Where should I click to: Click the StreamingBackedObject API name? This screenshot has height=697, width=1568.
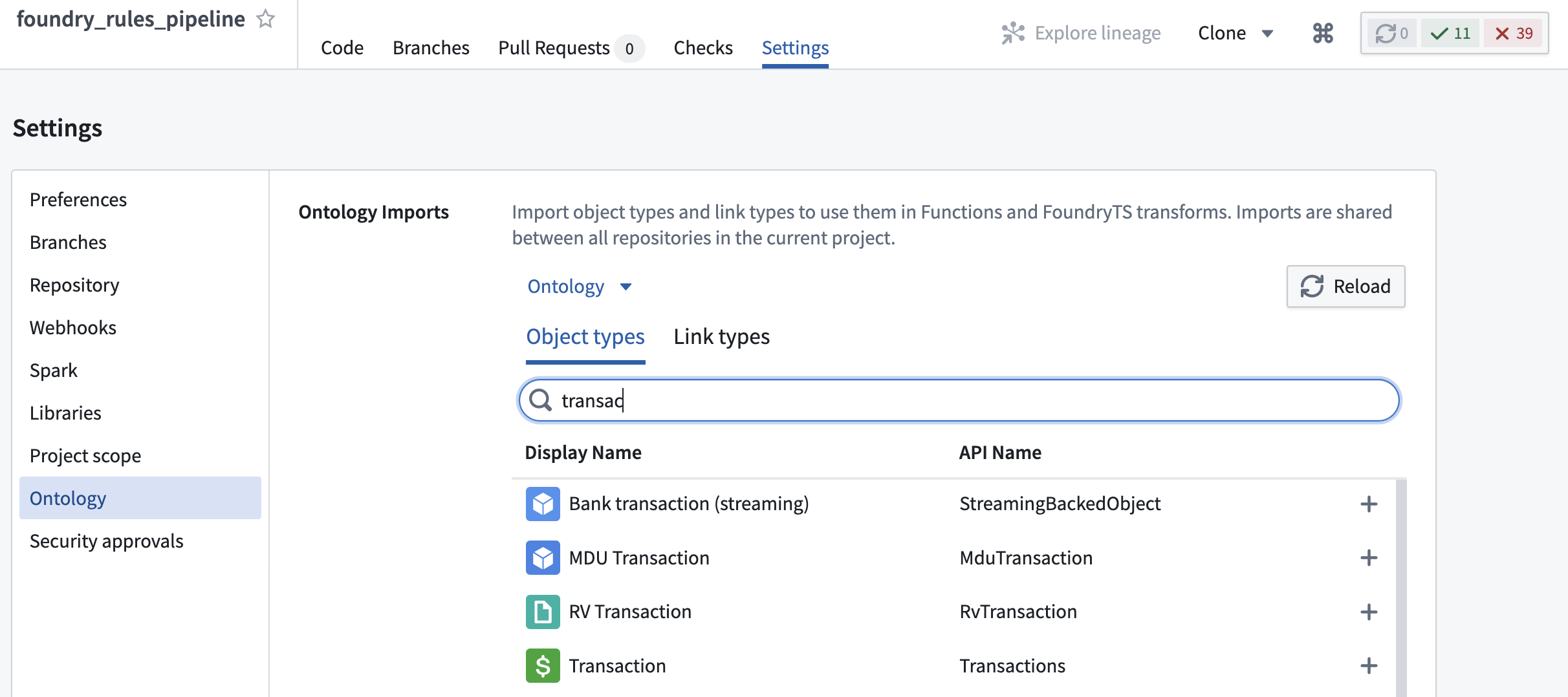point(1060,504)
